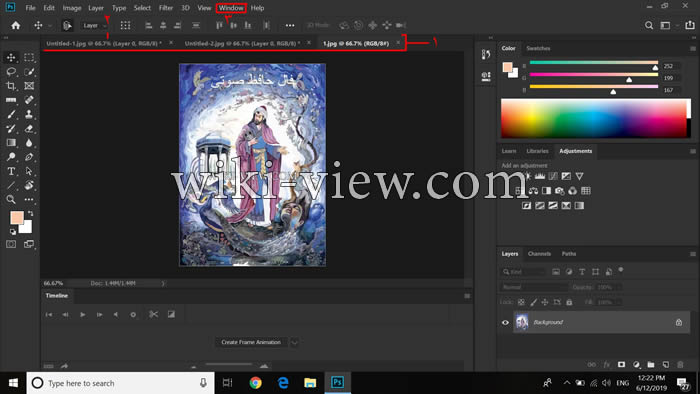Viewport: 700px width, 394px height.
Task: Click Create Frame Animation button
Action: [251, 342]
